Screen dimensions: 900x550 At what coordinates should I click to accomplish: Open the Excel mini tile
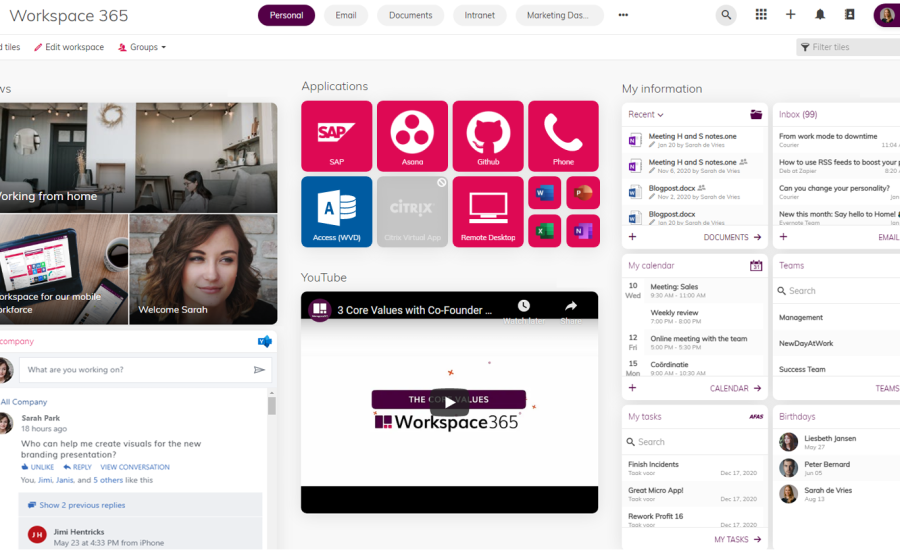545,231
